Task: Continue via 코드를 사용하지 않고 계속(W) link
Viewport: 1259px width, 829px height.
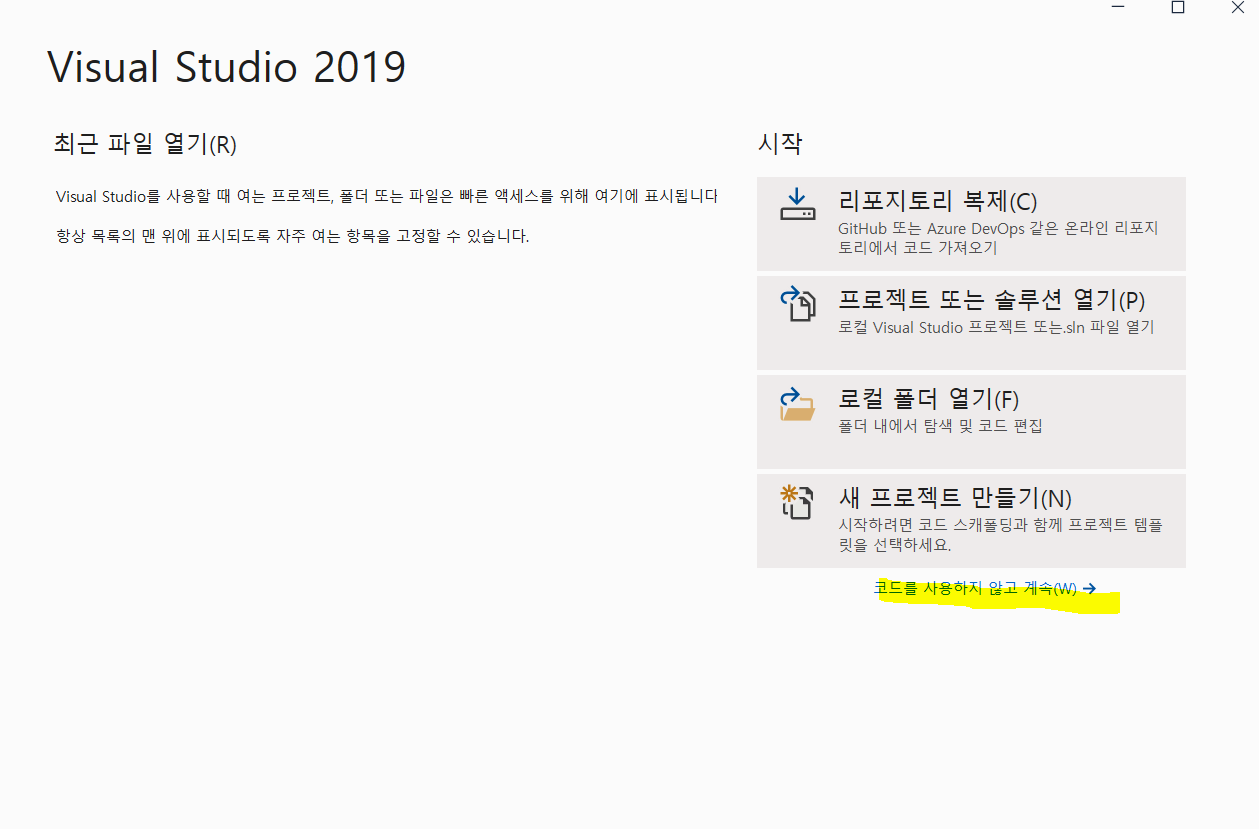Action: (985, 589)
